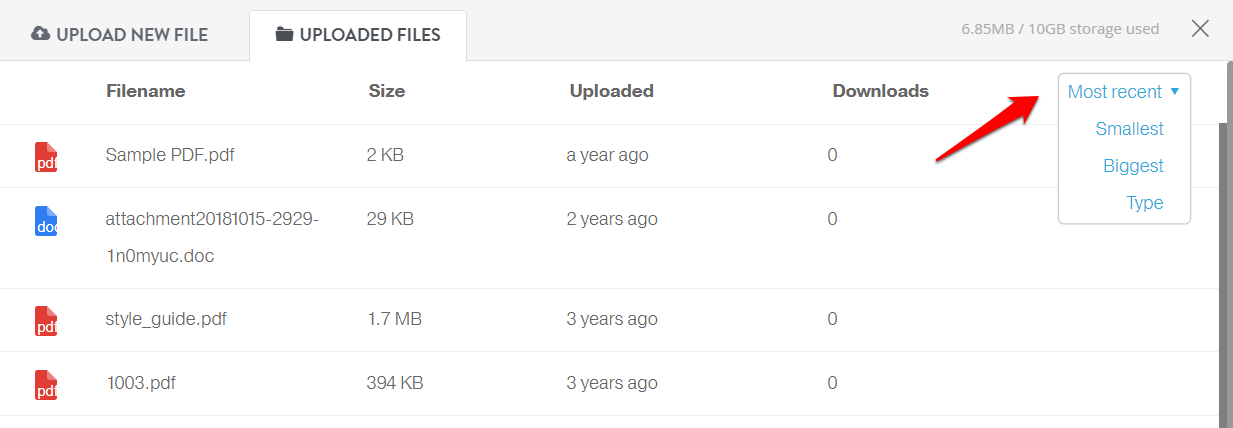Click the attachment20181015-2929-1n0myuc.doc filename

tap(212, 237)
